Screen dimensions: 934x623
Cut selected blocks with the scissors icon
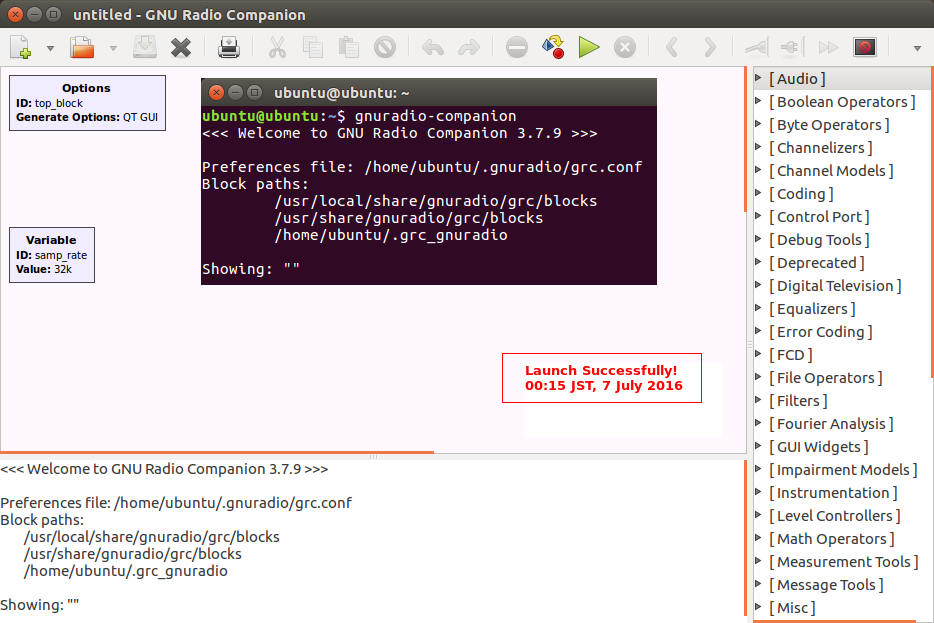277,47
